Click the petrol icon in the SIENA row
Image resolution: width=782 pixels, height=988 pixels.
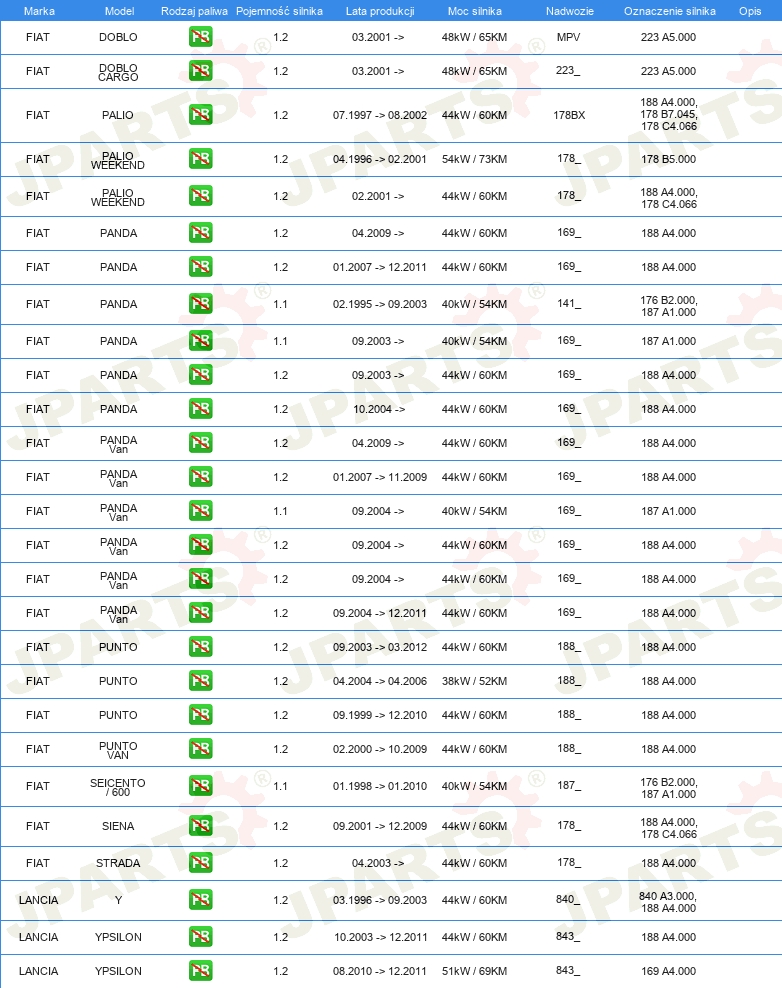click(x=200, y=826)
